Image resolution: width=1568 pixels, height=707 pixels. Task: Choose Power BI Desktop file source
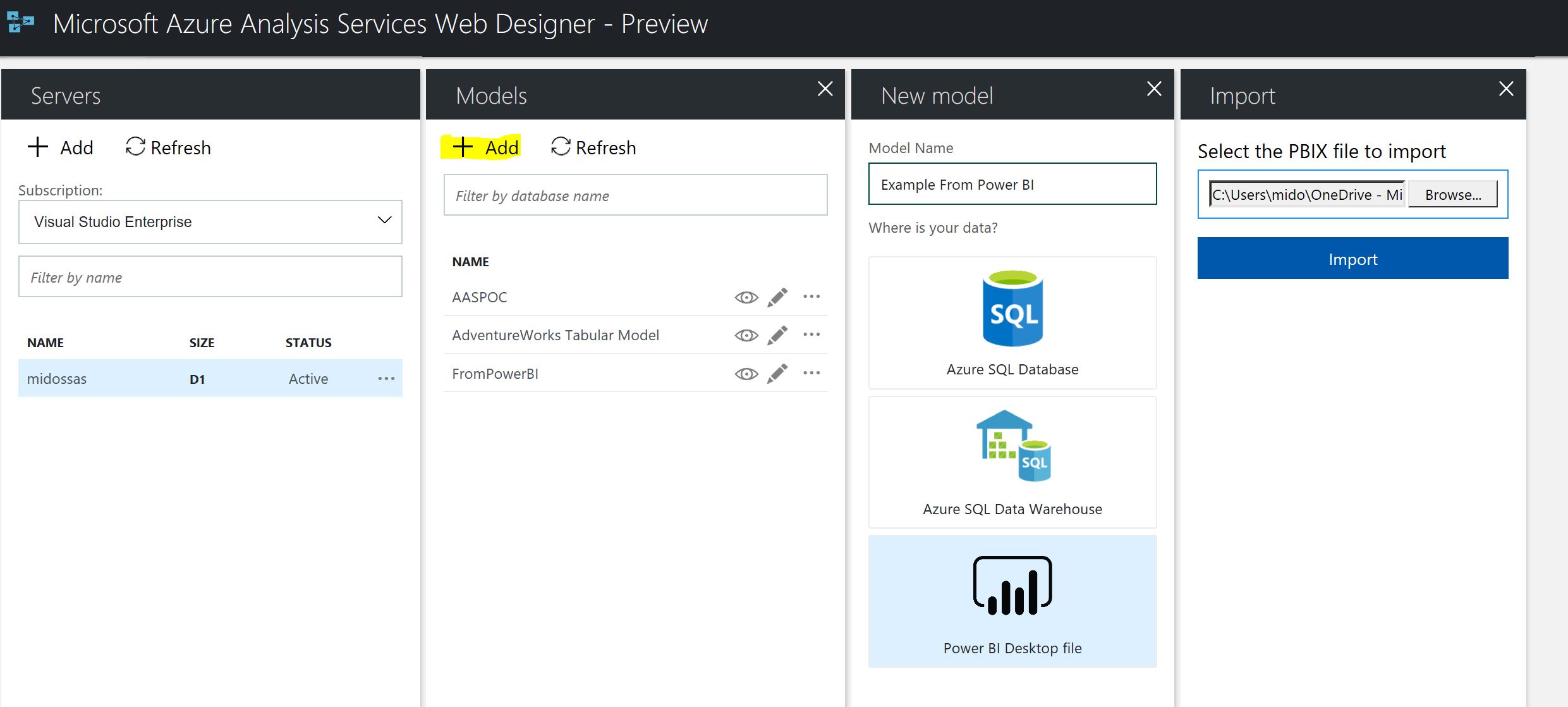(x=1012, y=601)
